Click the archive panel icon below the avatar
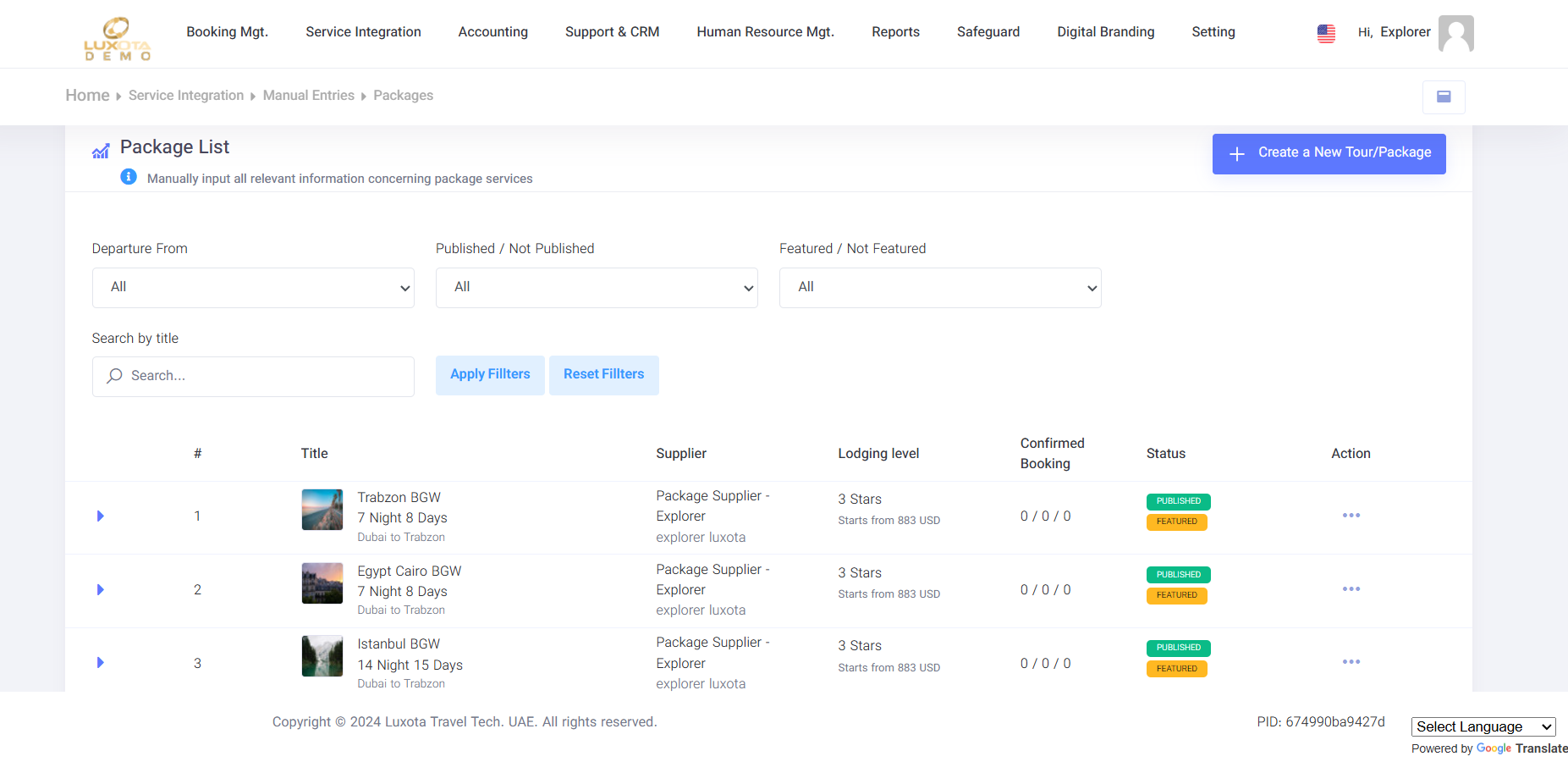This screenshot has height=773, width=1568. coord(1444,97)
